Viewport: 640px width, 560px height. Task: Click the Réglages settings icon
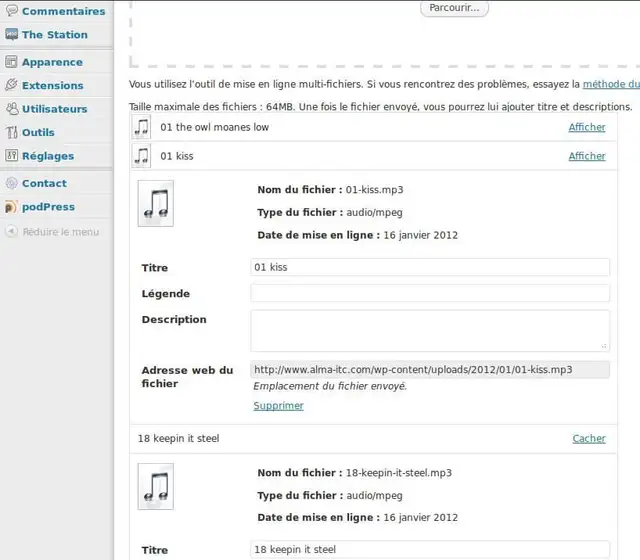click(11, 156)
